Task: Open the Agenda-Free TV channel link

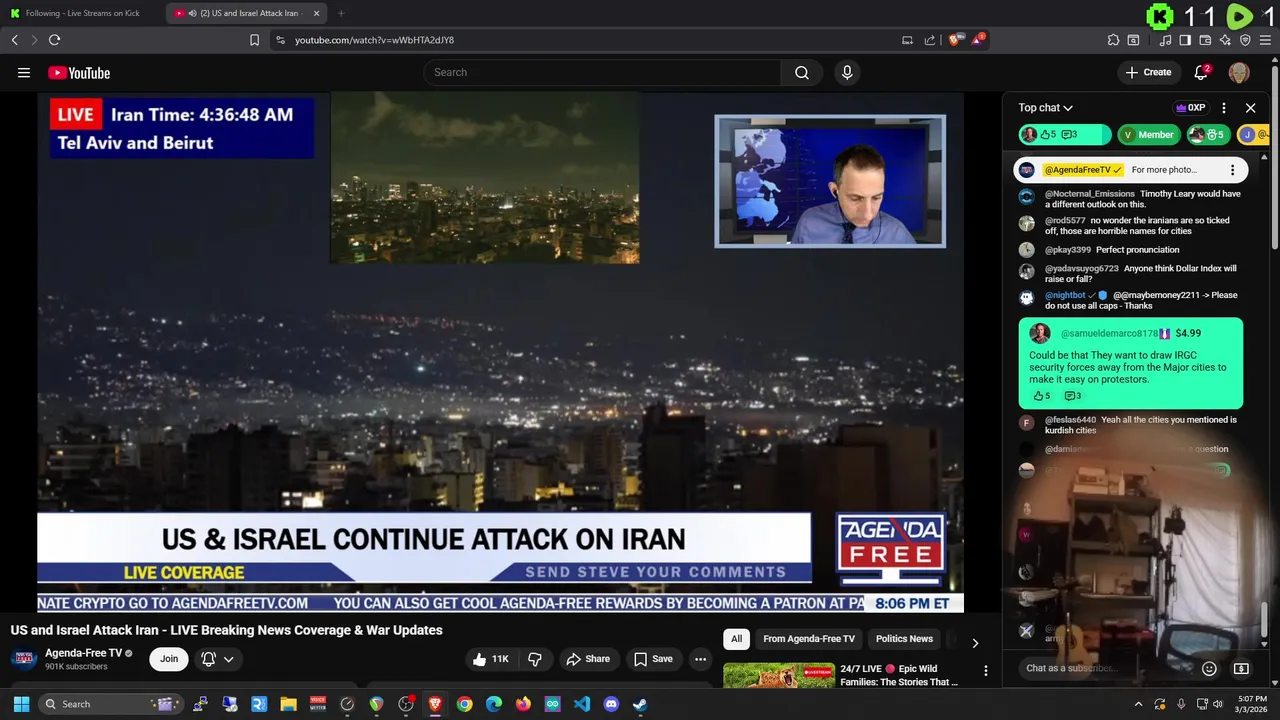Action: pos(83,653)
